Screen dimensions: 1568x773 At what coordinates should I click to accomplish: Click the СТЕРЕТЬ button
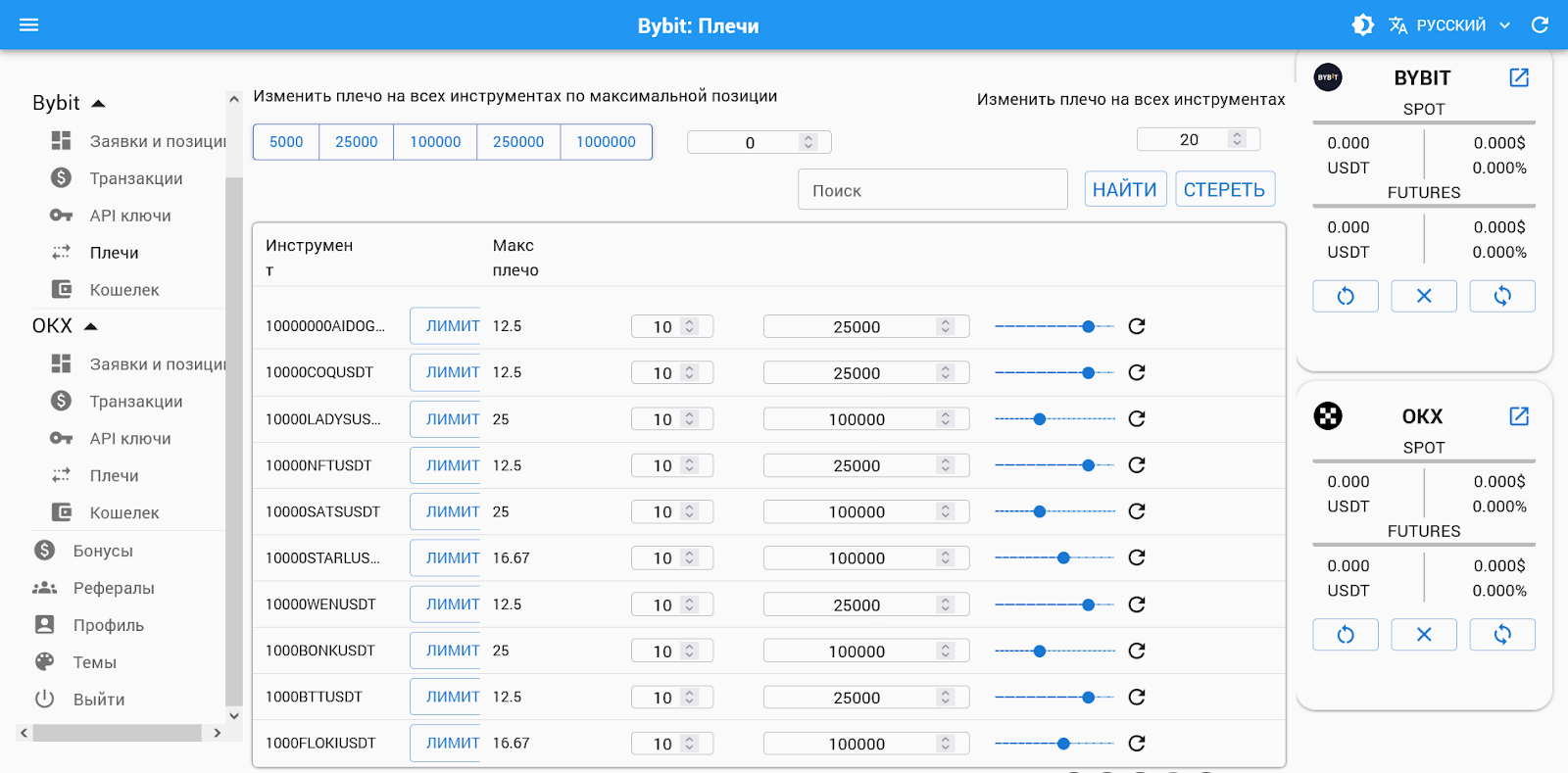[1225, 189]
